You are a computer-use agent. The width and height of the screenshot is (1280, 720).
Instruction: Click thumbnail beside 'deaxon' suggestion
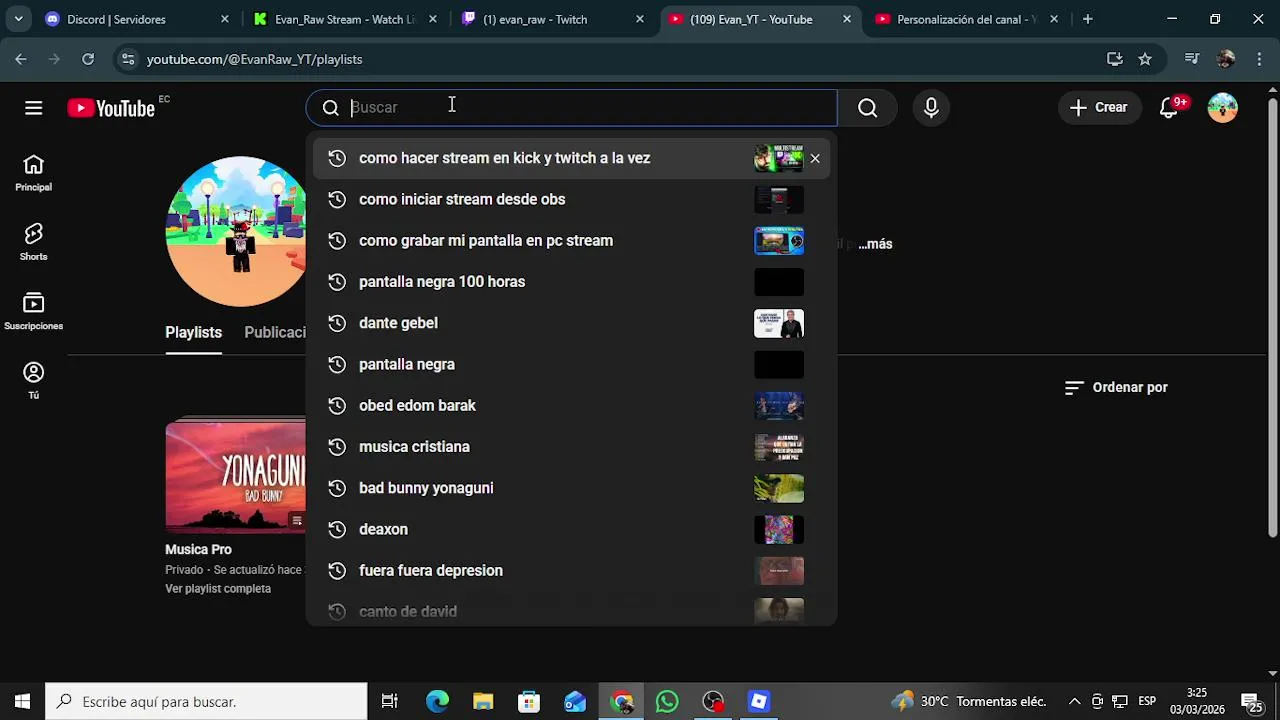(779, 529)
